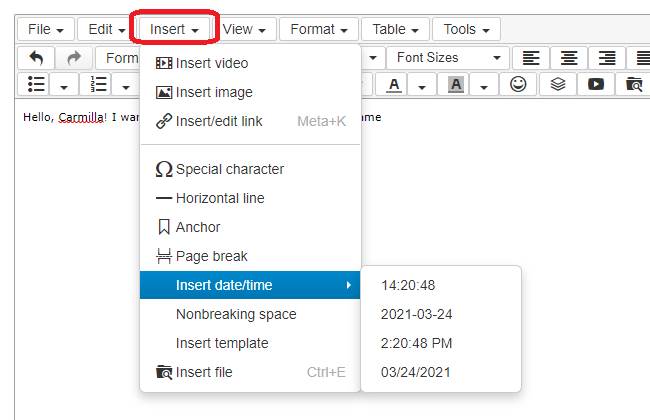650x420 pixels.
Task: Insert a Horizontal line
Action: pos(250,198)
